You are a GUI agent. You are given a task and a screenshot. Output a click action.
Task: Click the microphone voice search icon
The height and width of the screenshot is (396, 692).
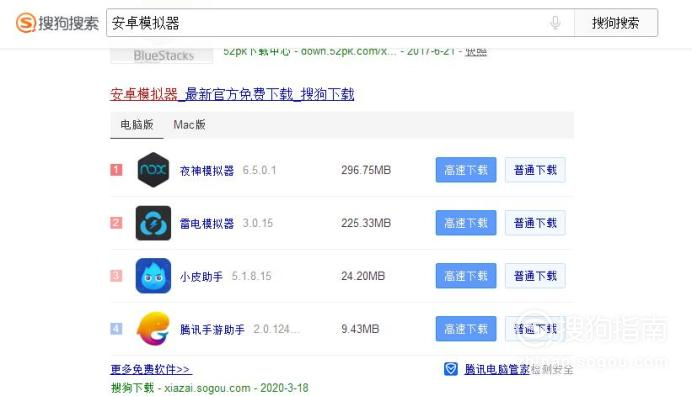tap(555, 23)
